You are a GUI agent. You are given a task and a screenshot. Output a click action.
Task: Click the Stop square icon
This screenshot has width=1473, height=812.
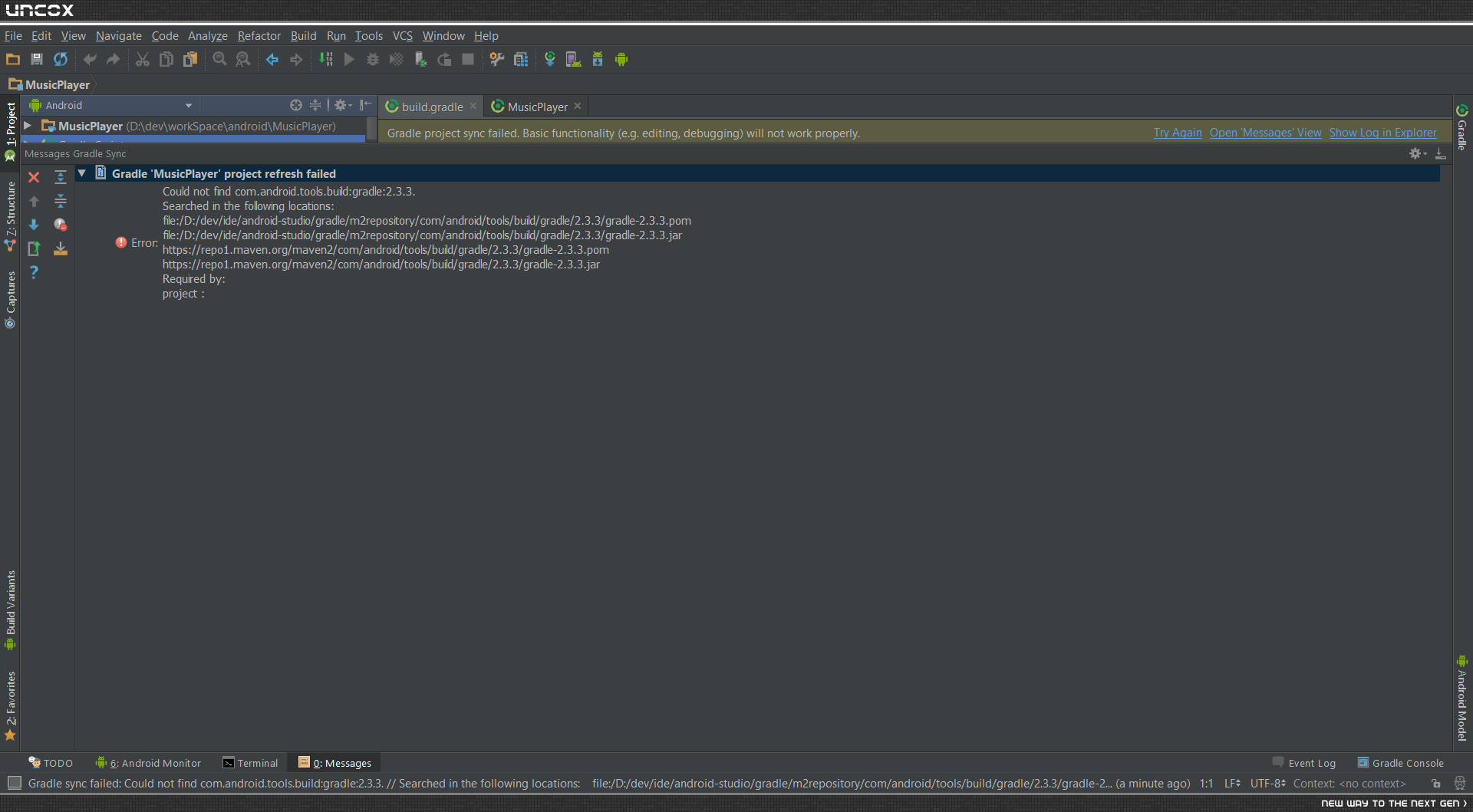tap(468, 59)
